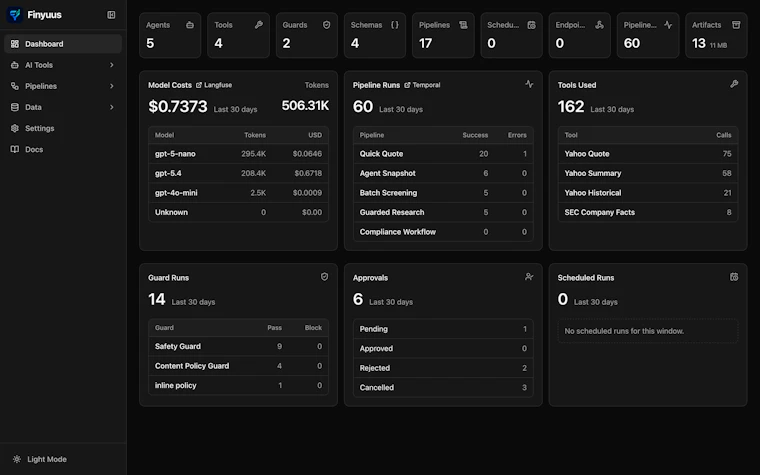Open the Dashboard menu item
Viewport: 760px width, 475px height.
click(63, 44)
